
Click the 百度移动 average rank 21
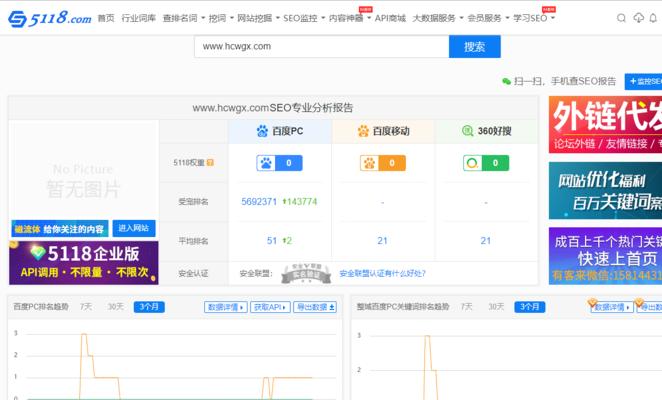[x=383, y=241]
